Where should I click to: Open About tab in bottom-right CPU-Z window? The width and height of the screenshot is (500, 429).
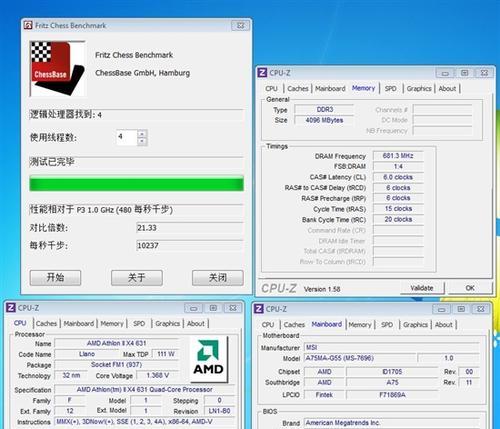(444, 325)
